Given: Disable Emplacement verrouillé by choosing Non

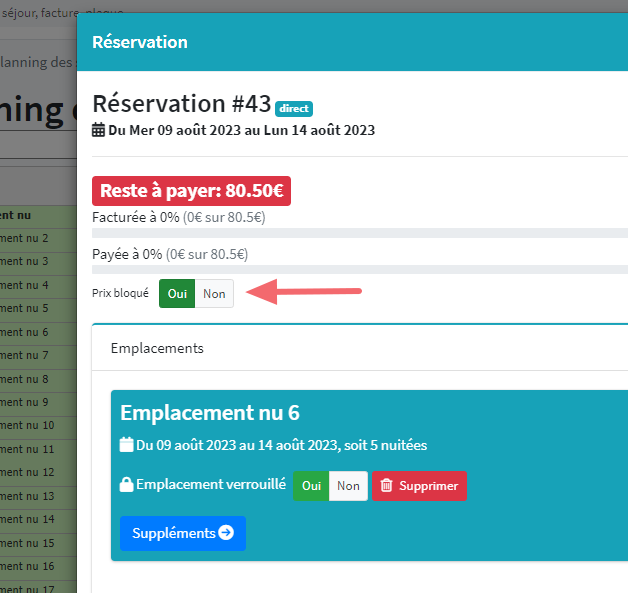Looking at the screenshot, I should pos(348,486).
